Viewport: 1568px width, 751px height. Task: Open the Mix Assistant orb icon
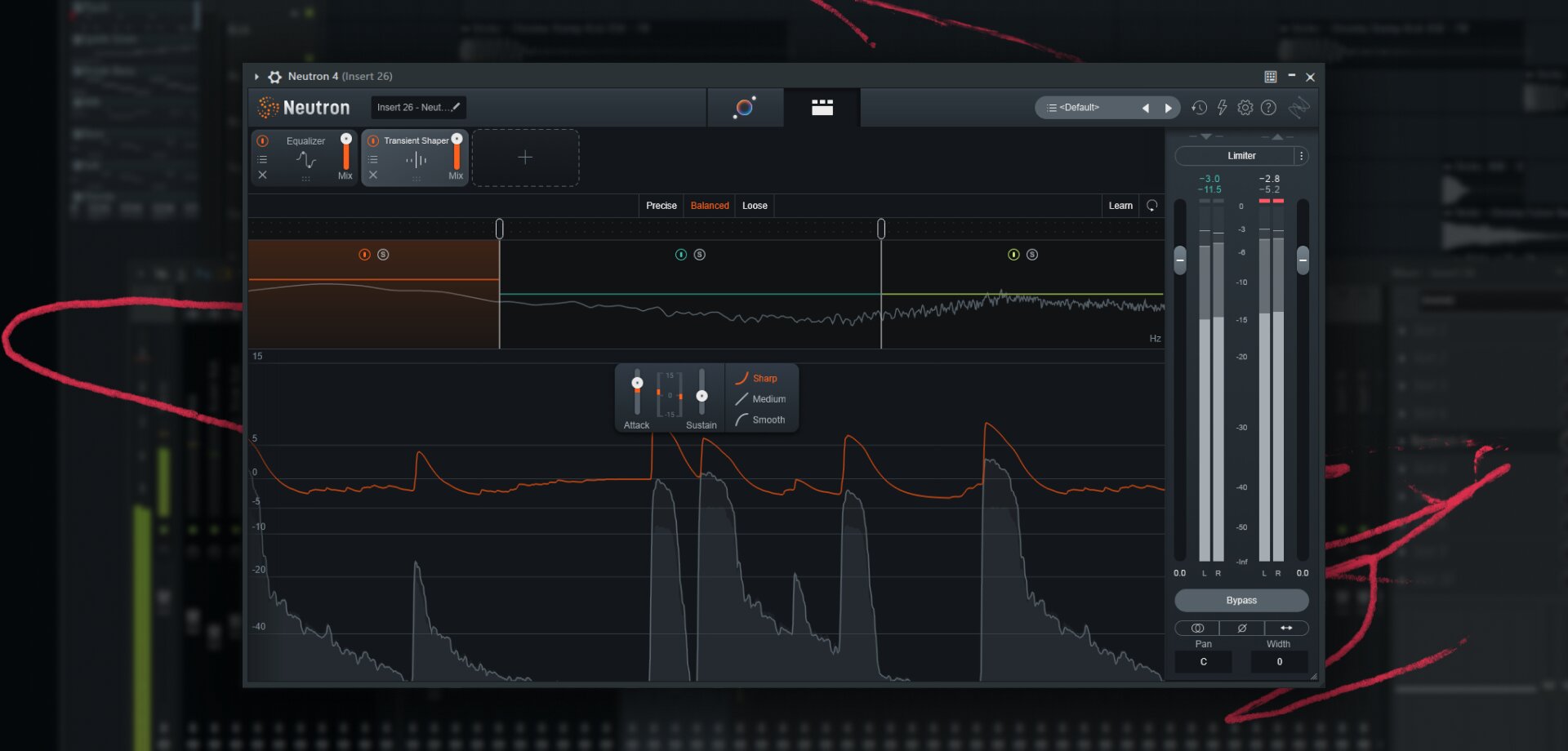(x=745, y=107)
